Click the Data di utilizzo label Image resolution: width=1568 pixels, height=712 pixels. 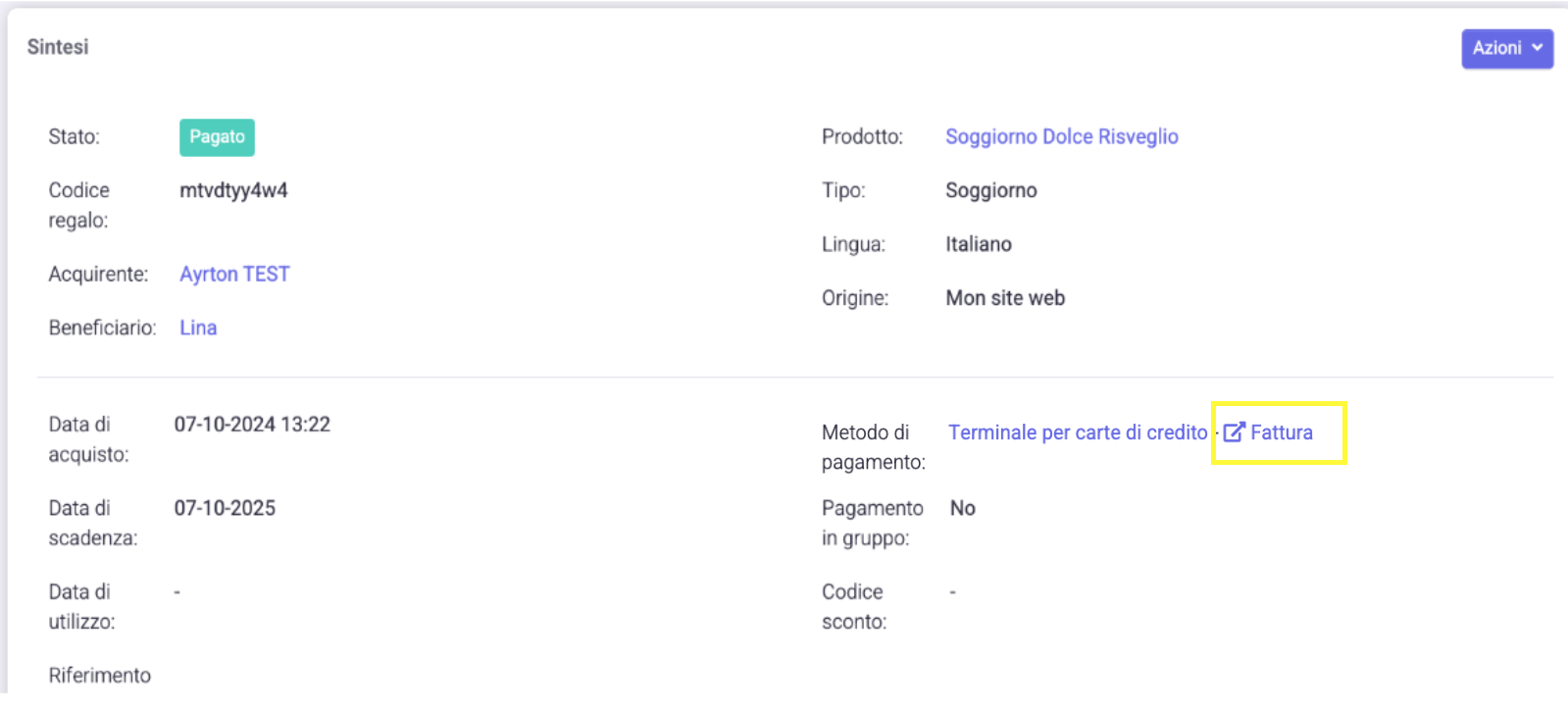tap(81, 606)
